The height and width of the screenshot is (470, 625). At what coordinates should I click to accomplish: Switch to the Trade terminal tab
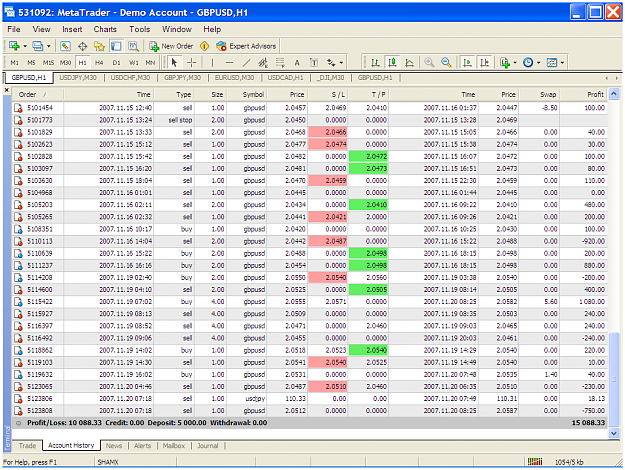tap(27, 446)
